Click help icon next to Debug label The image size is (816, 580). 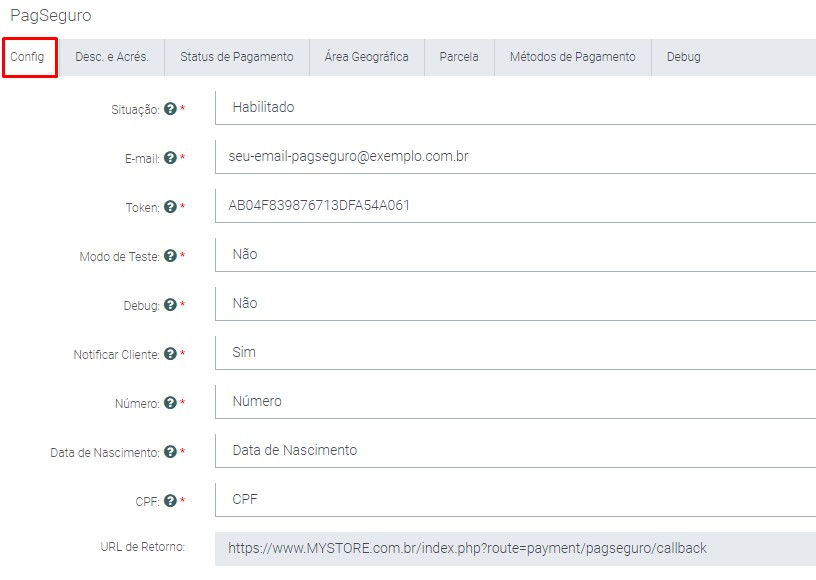(170, 305)
